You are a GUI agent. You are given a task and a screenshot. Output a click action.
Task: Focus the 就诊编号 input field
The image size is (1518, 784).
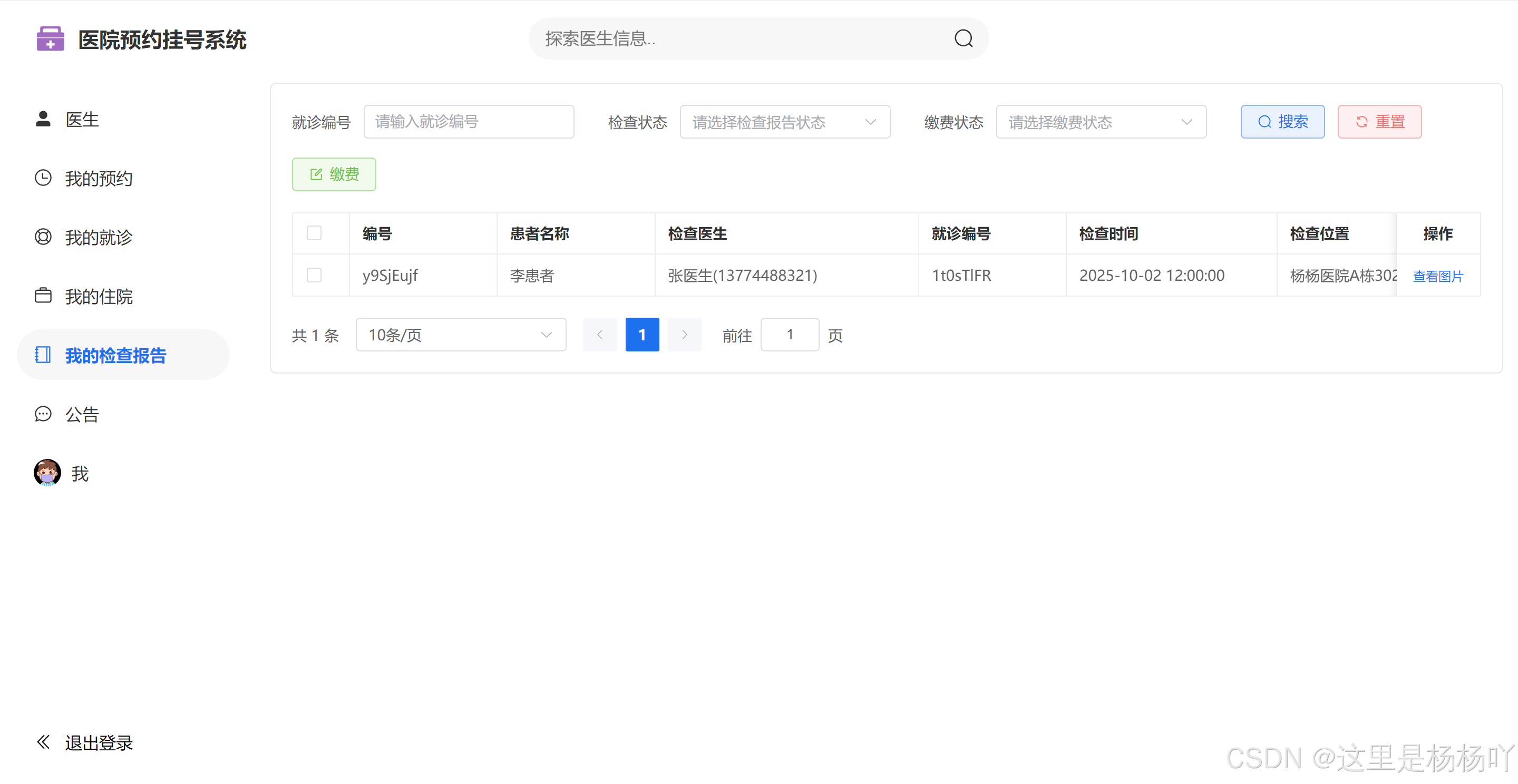pos(469,122)
